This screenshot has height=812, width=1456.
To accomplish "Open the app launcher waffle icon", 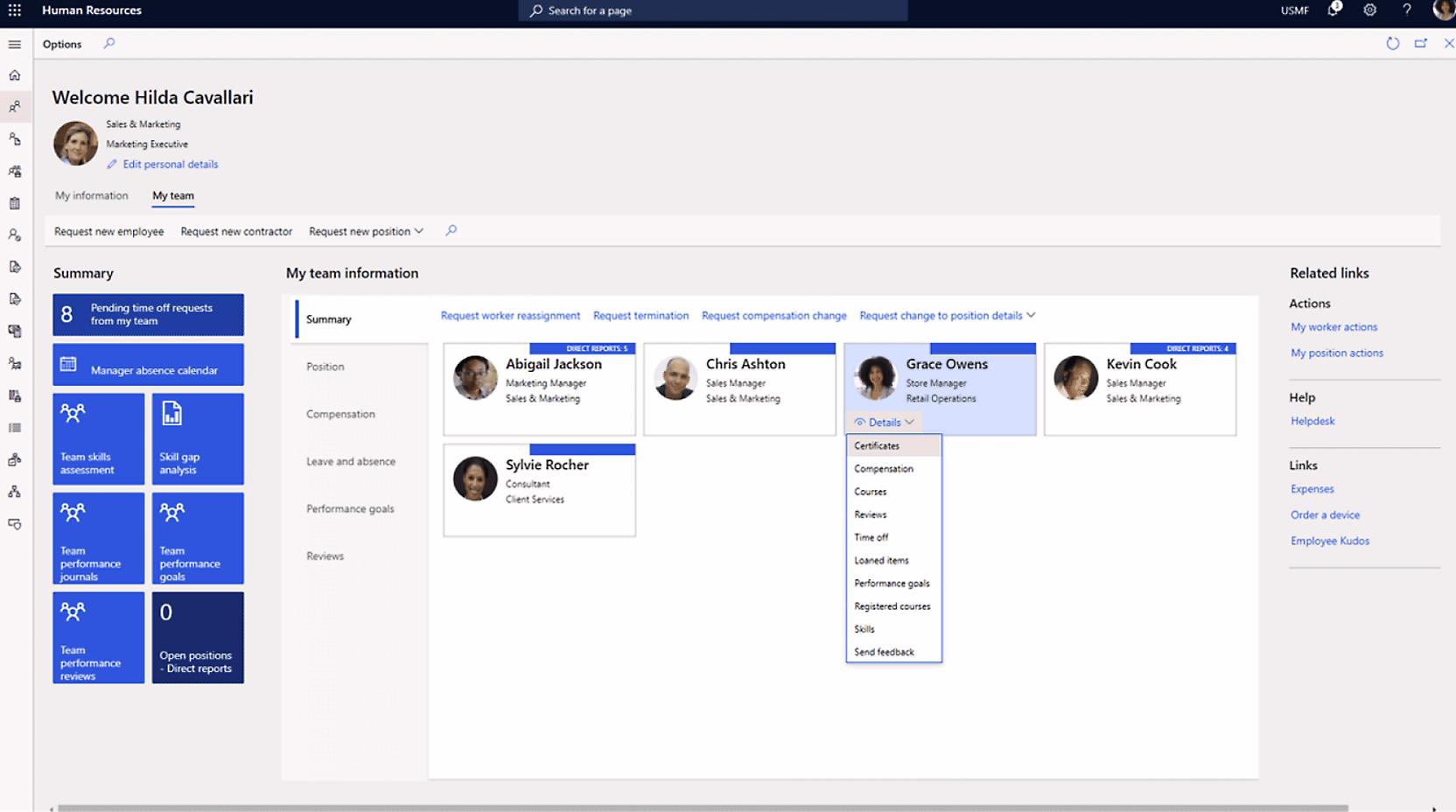I will coord(15,10).
